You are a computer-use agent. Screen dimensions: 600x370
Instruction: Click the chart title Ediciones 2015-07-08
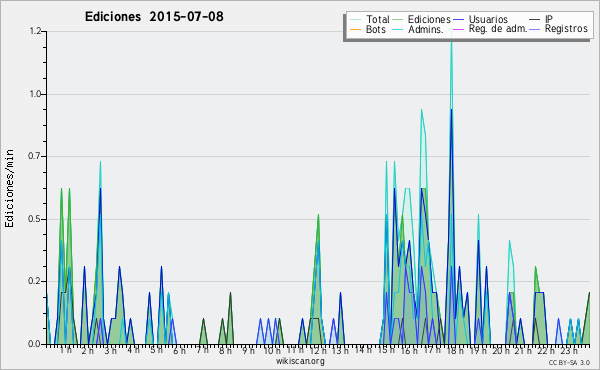point(154,17)
